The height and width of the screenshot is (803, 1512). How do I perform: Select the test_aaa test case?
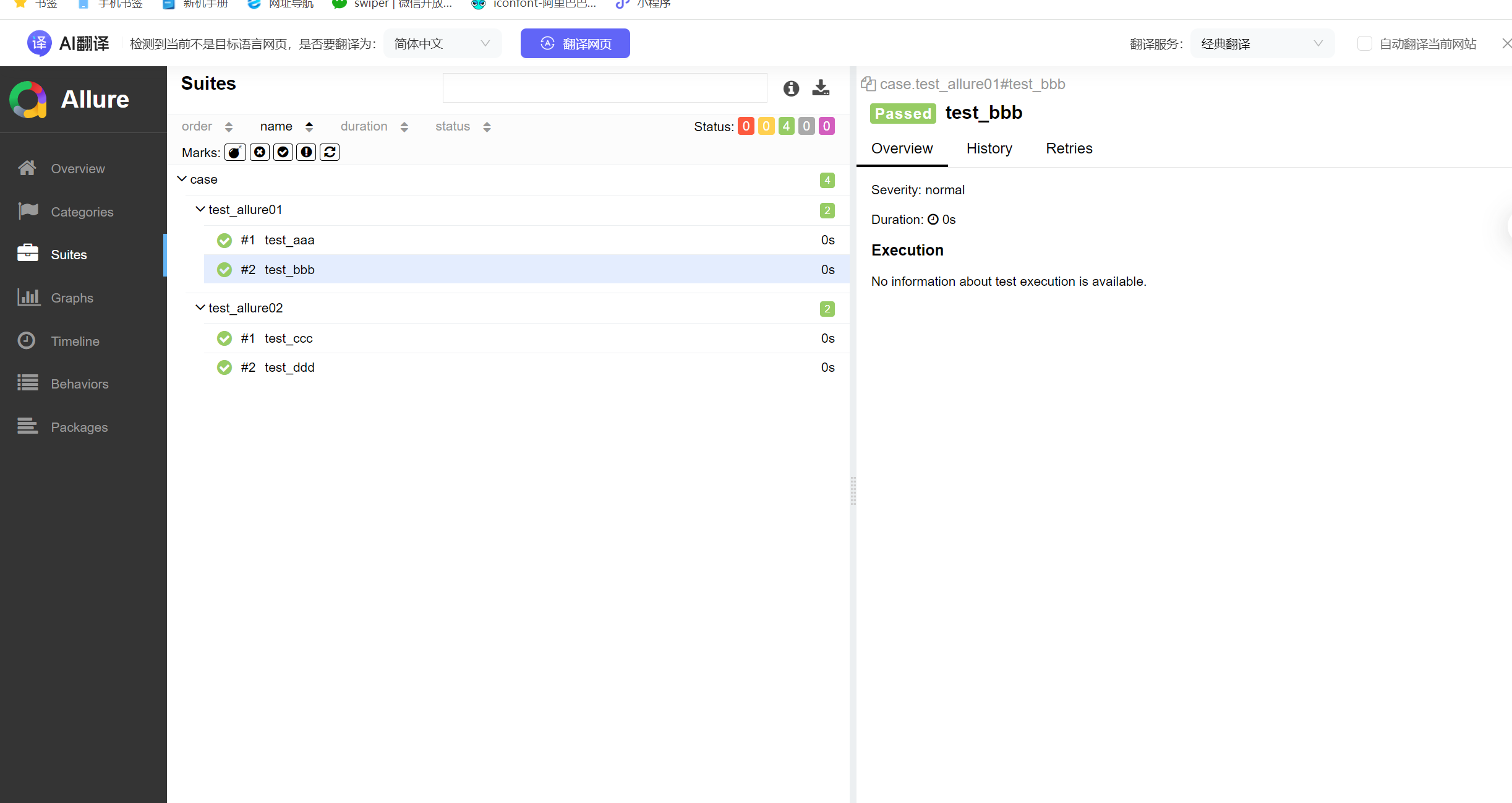pos(526,240)
